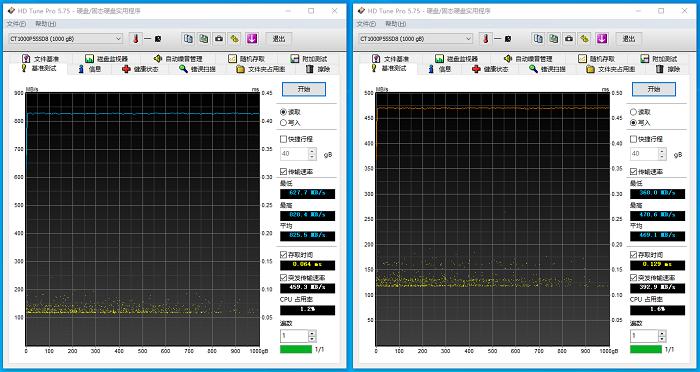Open Error scan tab with magnifier in right window

[x=547, y=69]
